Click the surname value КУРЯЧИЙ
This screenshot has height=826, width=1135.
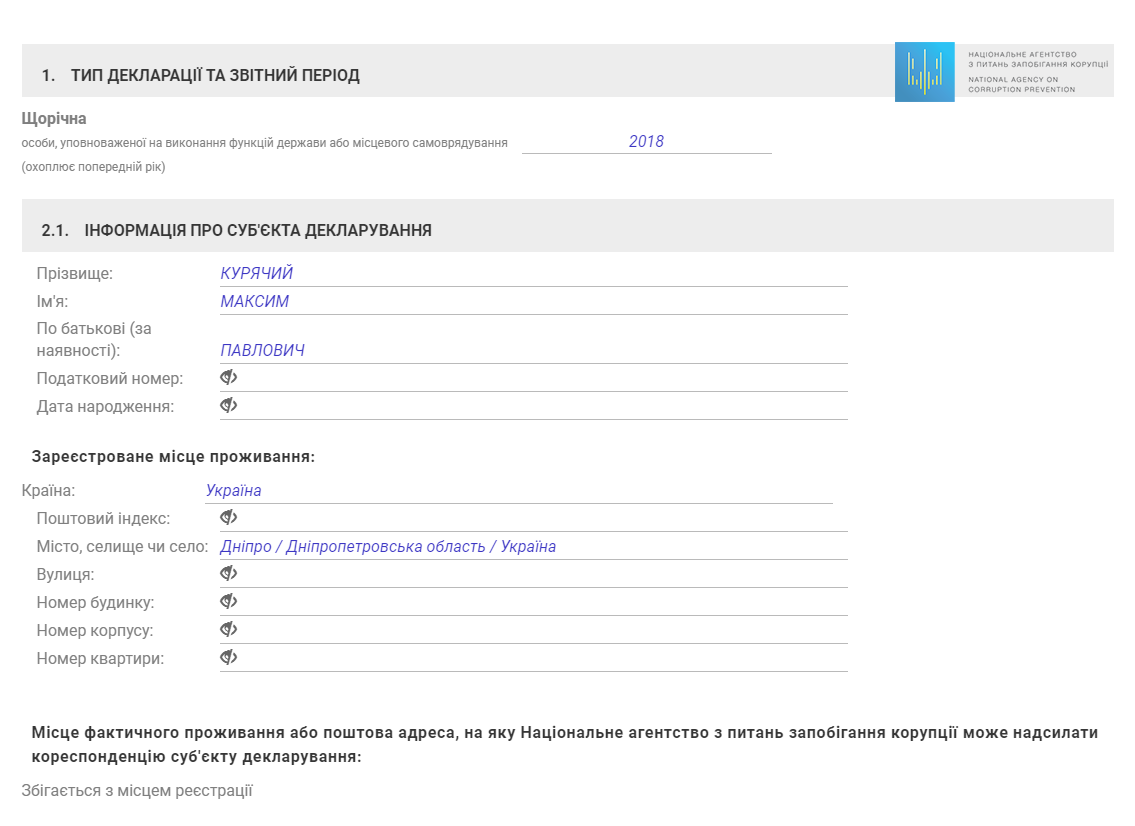[257, 274]
